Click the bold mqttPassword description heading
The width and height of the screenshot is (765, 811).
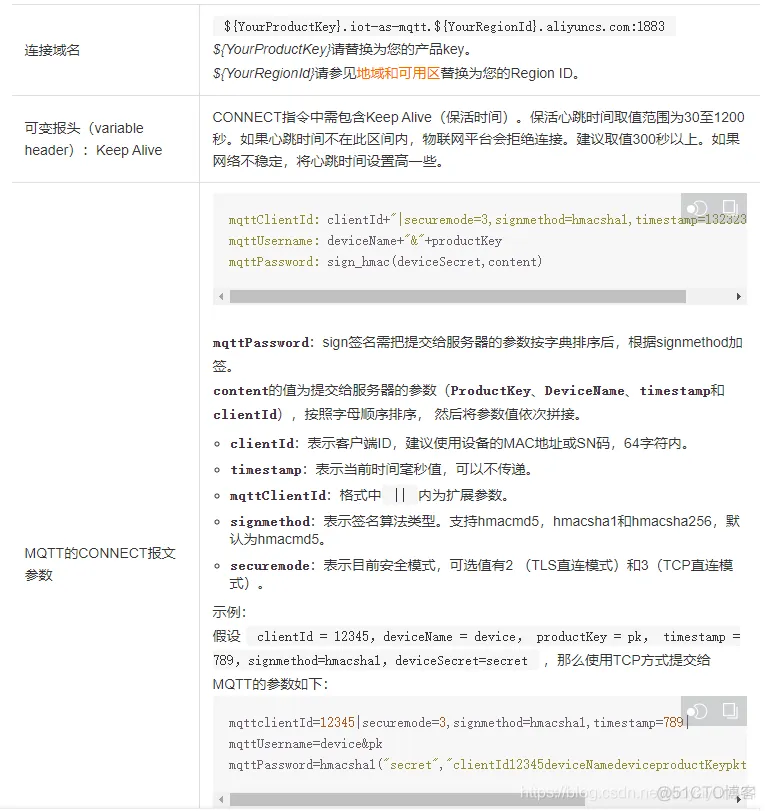click(263, 343)
